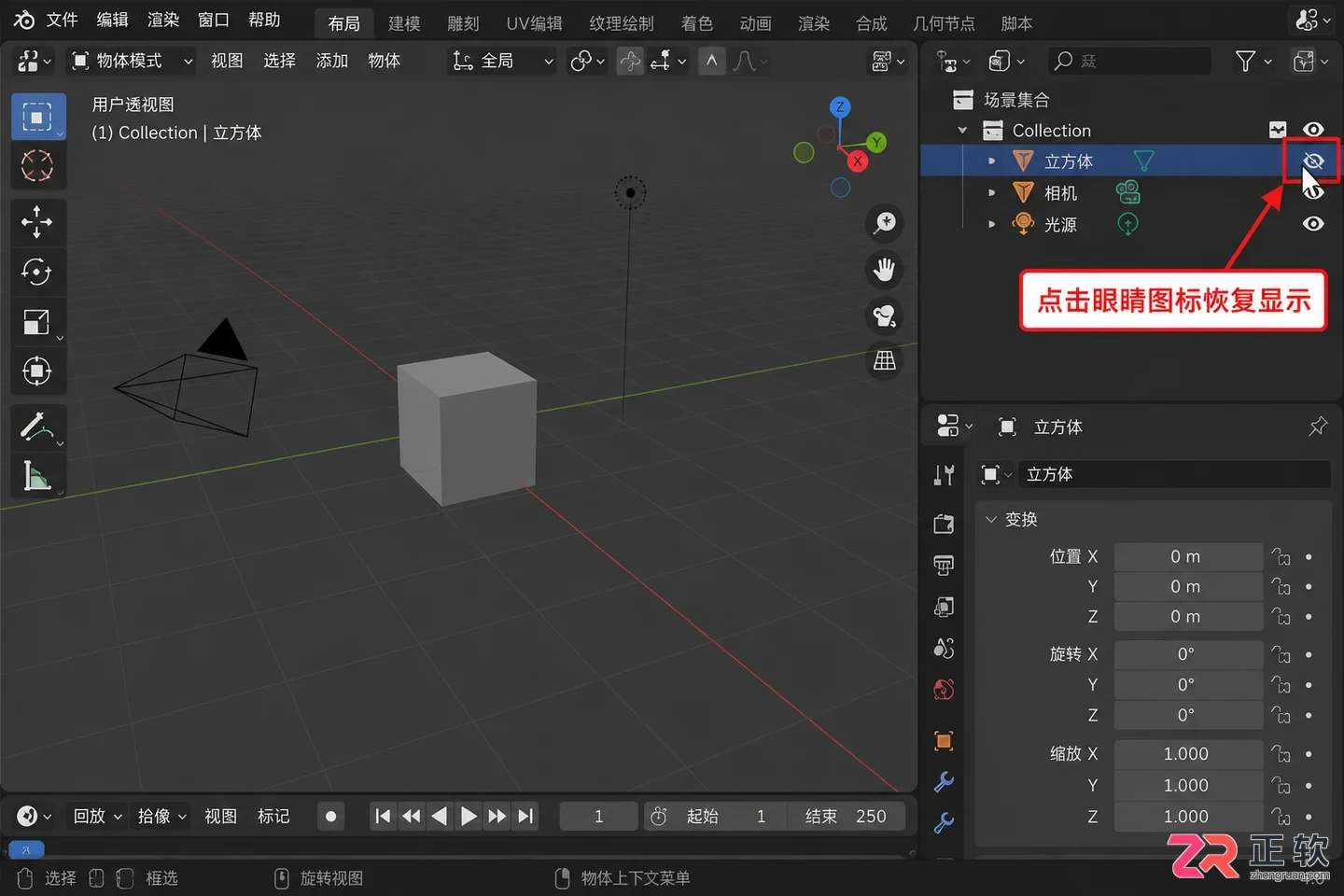This screenshot has width=1344, height=896.
Task: Choose the Measure ruler tool
Action: (x=37, y=476)
